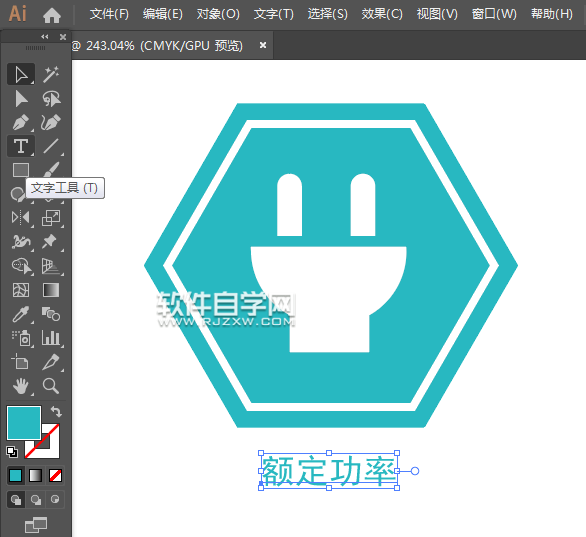The width and height of the screenshot is (586, 537).
Task: Select the Hand tool
Action: 21,386
